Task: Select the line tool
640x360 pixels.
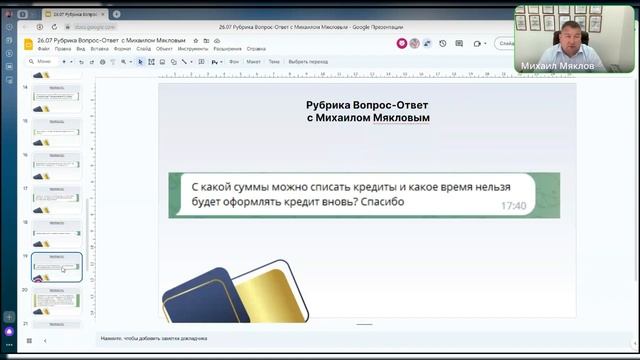Action: coord(184,62)
